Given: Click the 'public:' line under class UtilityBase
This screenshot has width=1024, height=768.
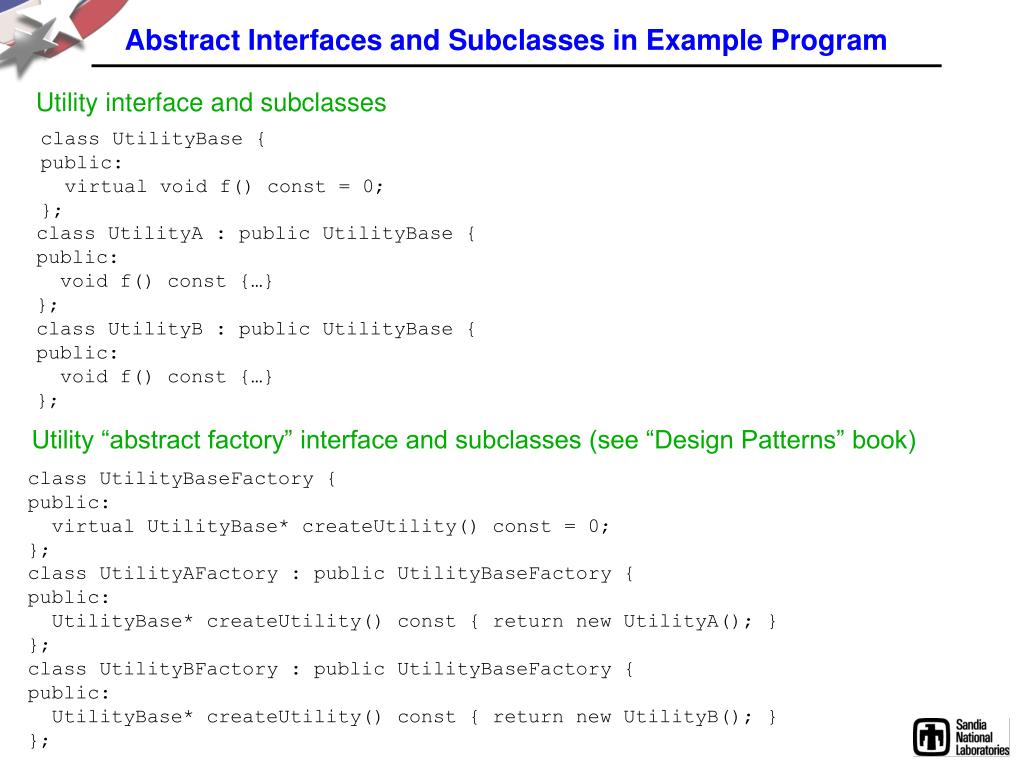Looking at the screenshot, I should coord(81,163).
